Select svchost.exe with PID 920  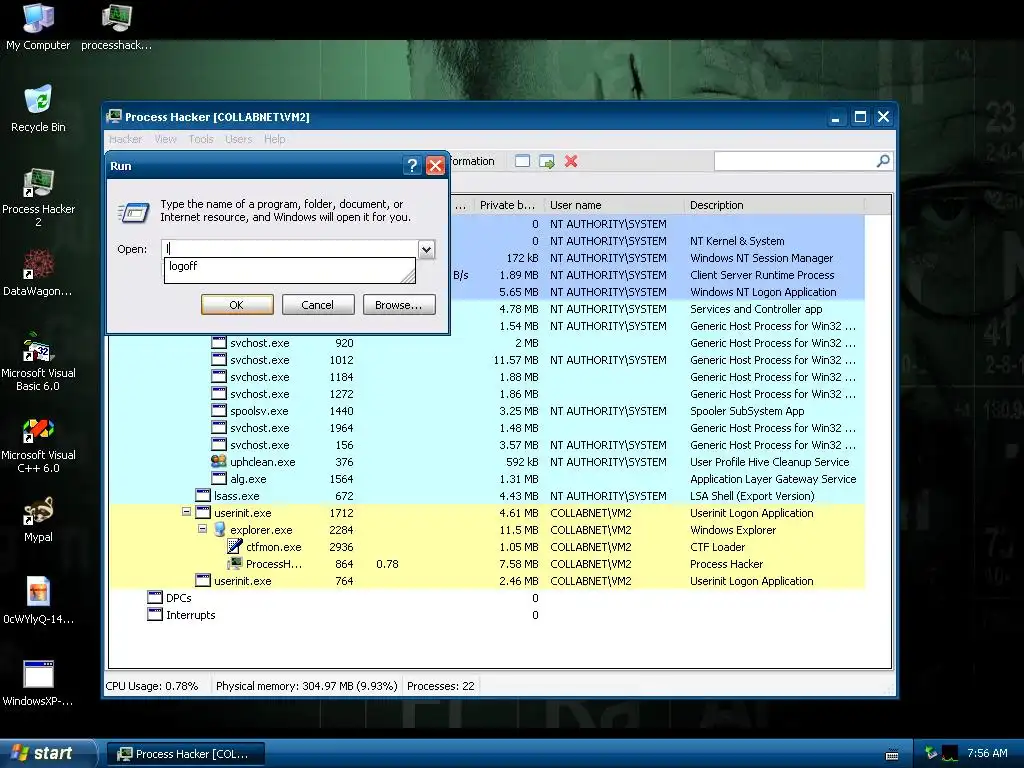coord(486,343)
